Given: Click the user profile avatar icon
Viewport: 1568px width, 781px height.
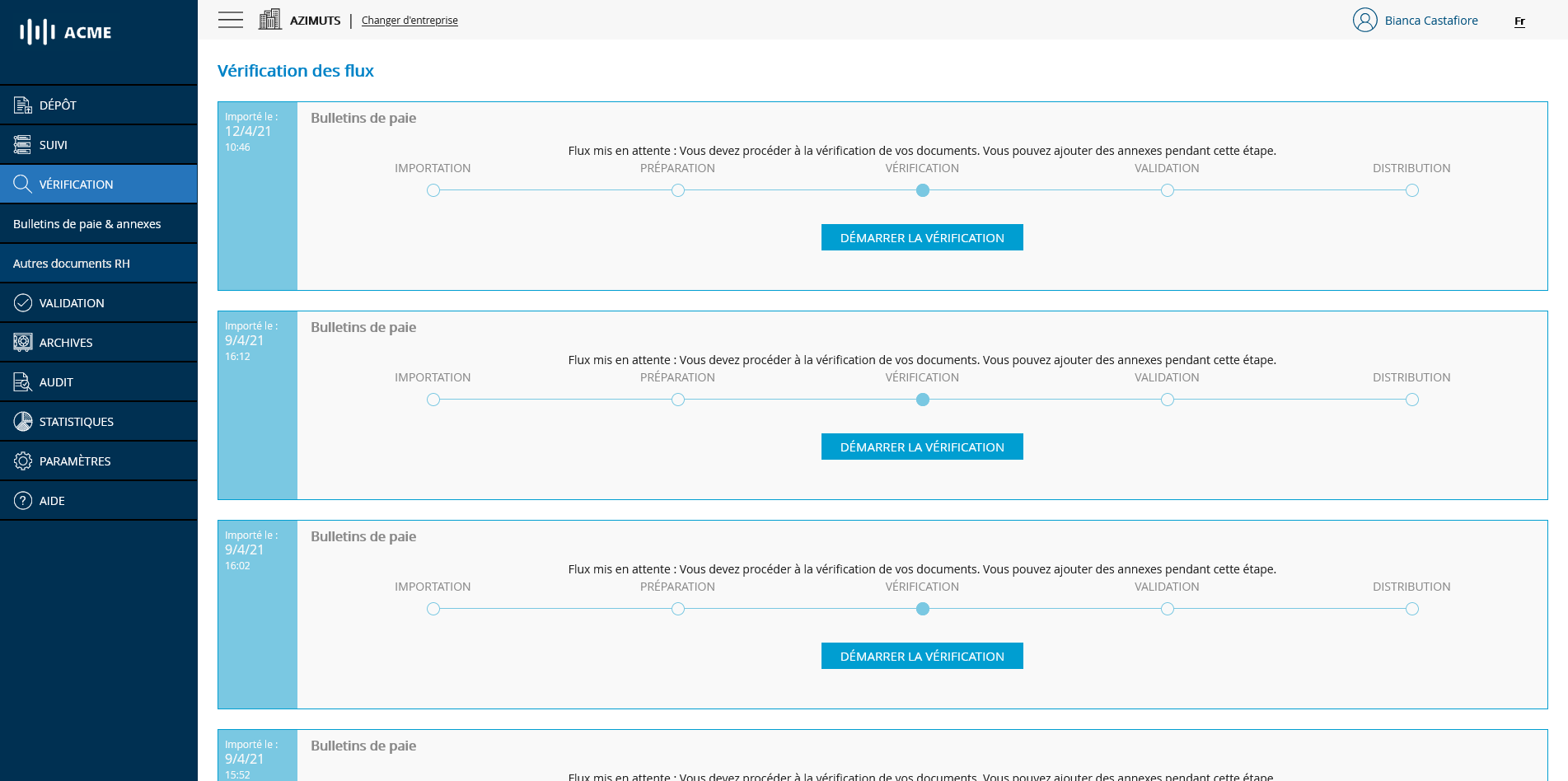Looking at the screenshot, I should (x=1364, y=20).
